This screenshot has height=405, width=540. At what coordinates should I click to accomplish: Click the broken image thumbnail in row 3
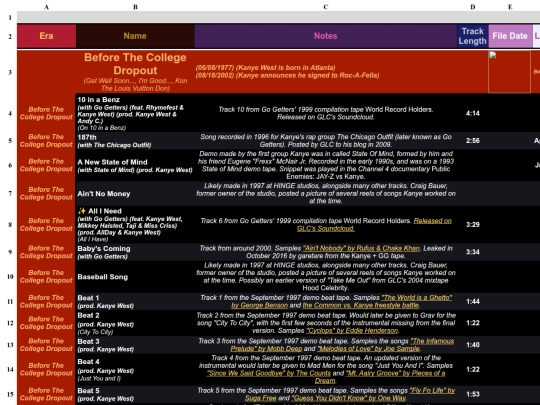509,72
